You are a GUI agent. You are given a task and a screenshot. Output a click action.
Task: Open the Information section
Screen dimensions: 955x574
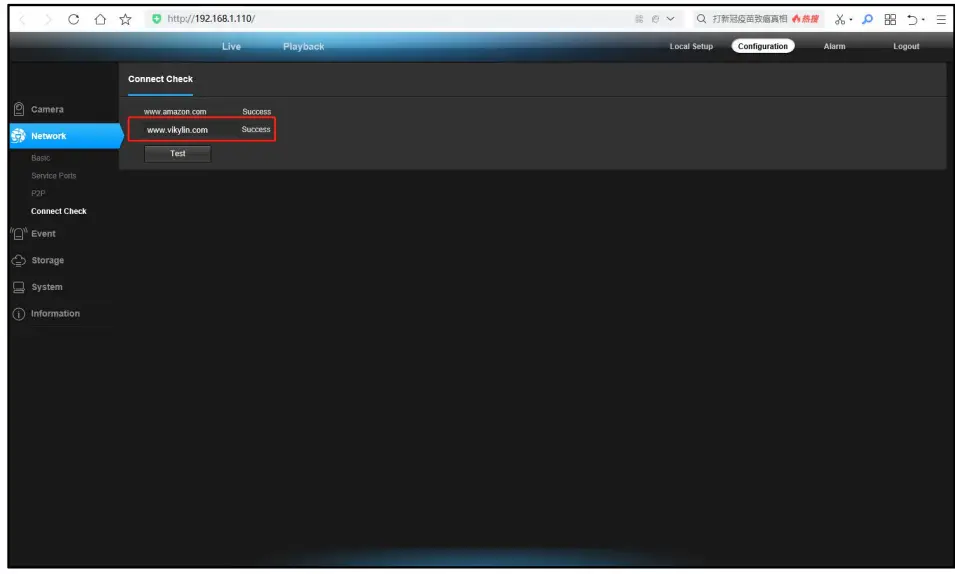click(x=55, y=314)
